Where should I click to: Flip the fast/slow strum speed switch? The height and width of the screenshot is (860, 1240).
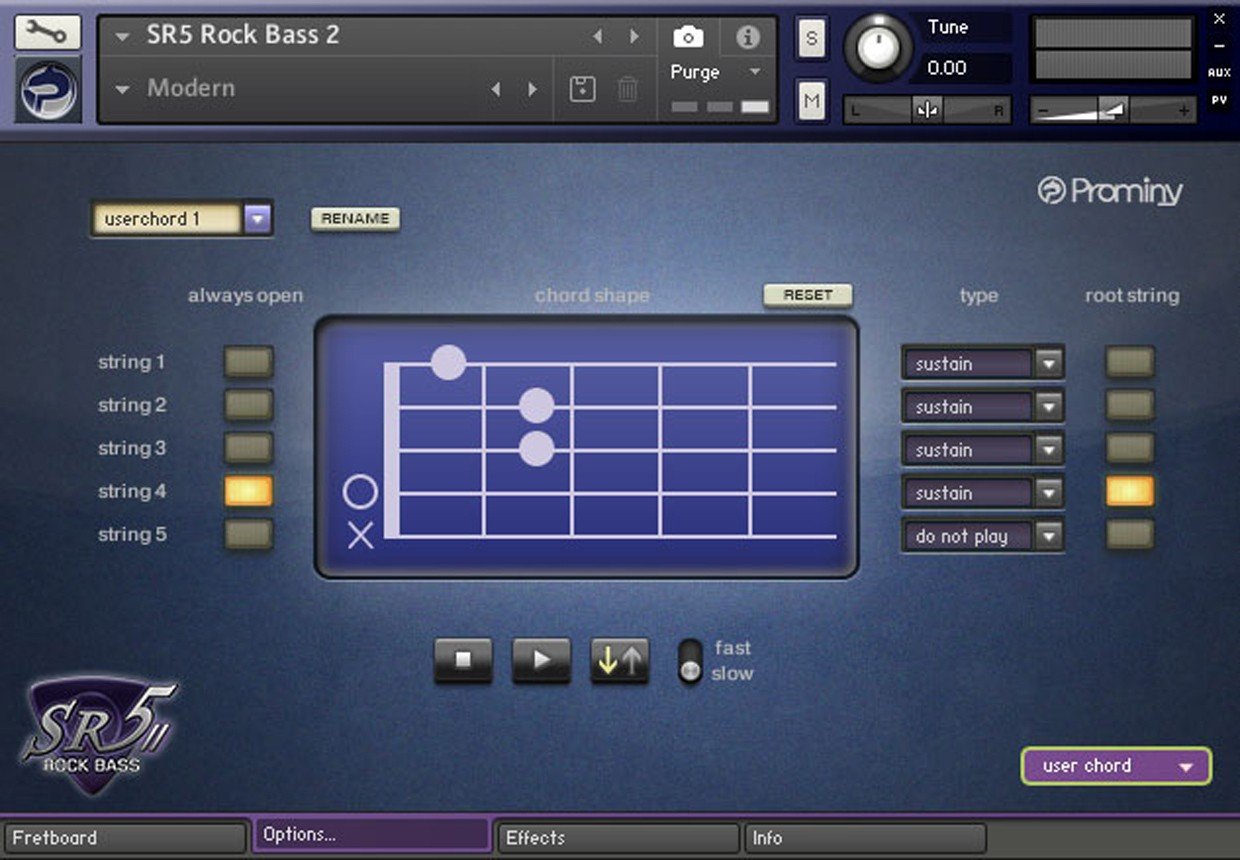tap(690, 661)
